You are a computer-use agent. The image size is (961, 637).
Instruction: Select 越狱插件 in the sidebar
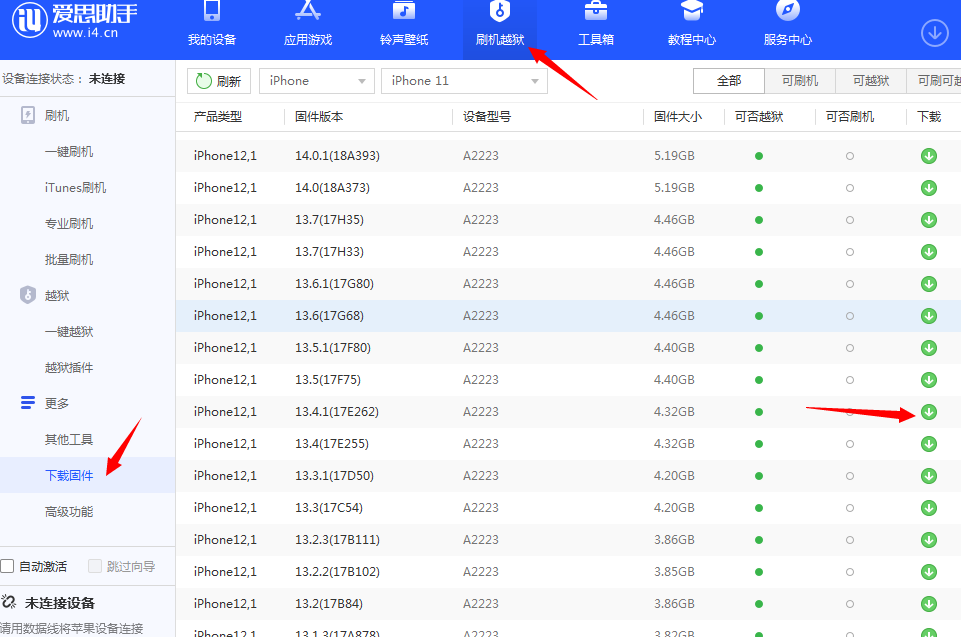coord(69,368)
